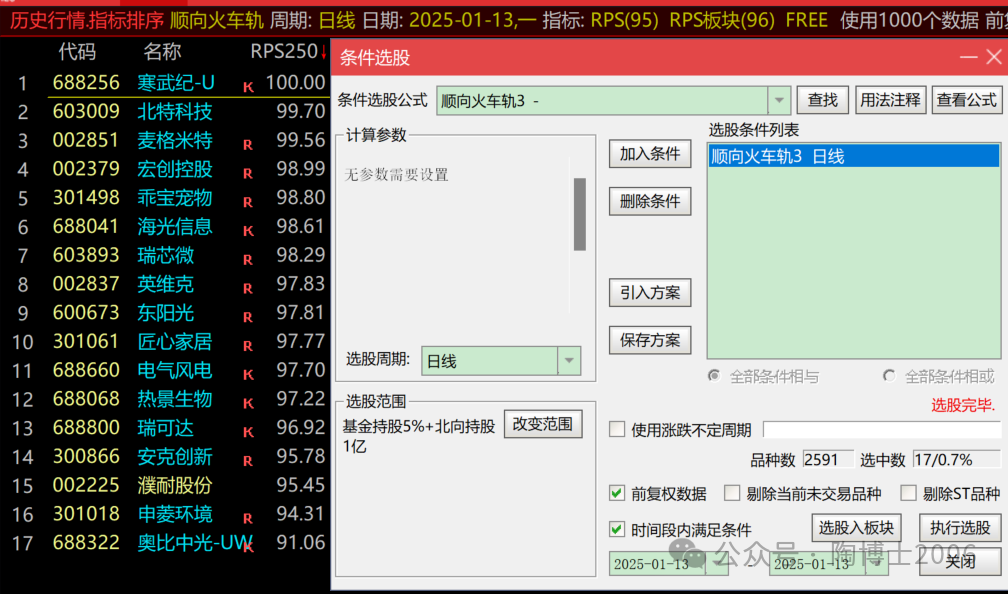Select 濮耐股份 in the list
The width and height of the screenshot is (1008, 594).
(x=174, y=485)
